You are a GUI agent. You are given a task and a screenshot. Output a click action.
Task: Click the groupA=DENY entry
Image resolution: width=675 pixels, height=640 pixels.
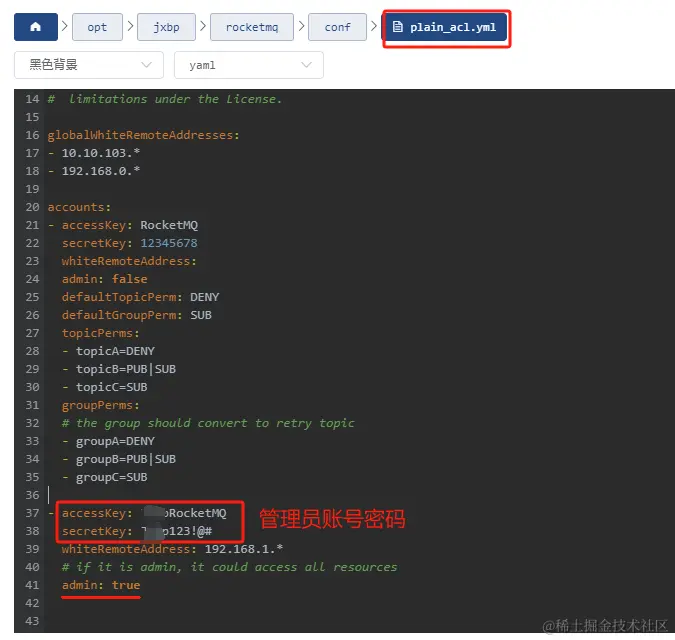click(115, 441)
